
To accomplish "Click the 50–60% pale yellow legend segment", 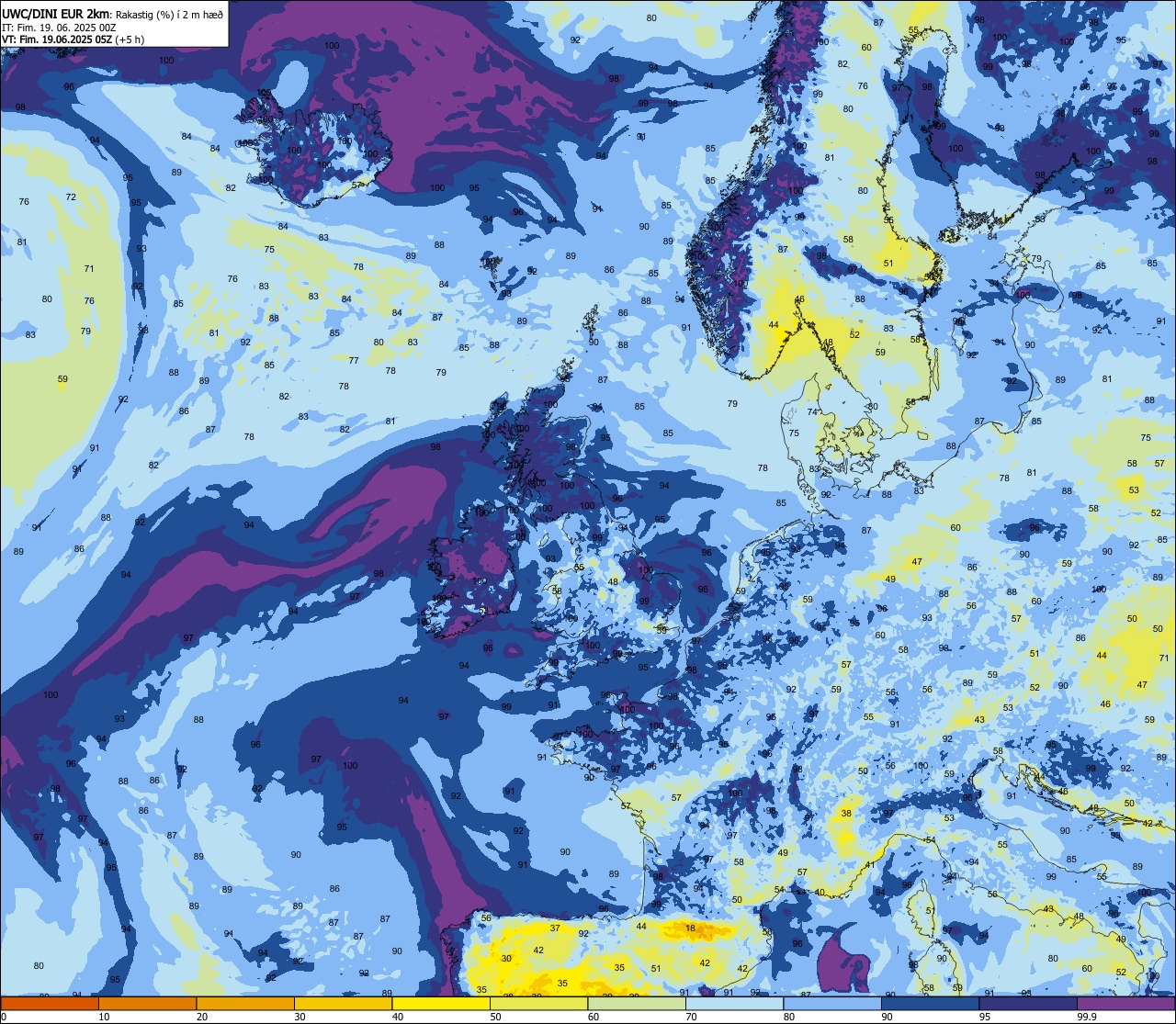I will [x=539, y=1004].
